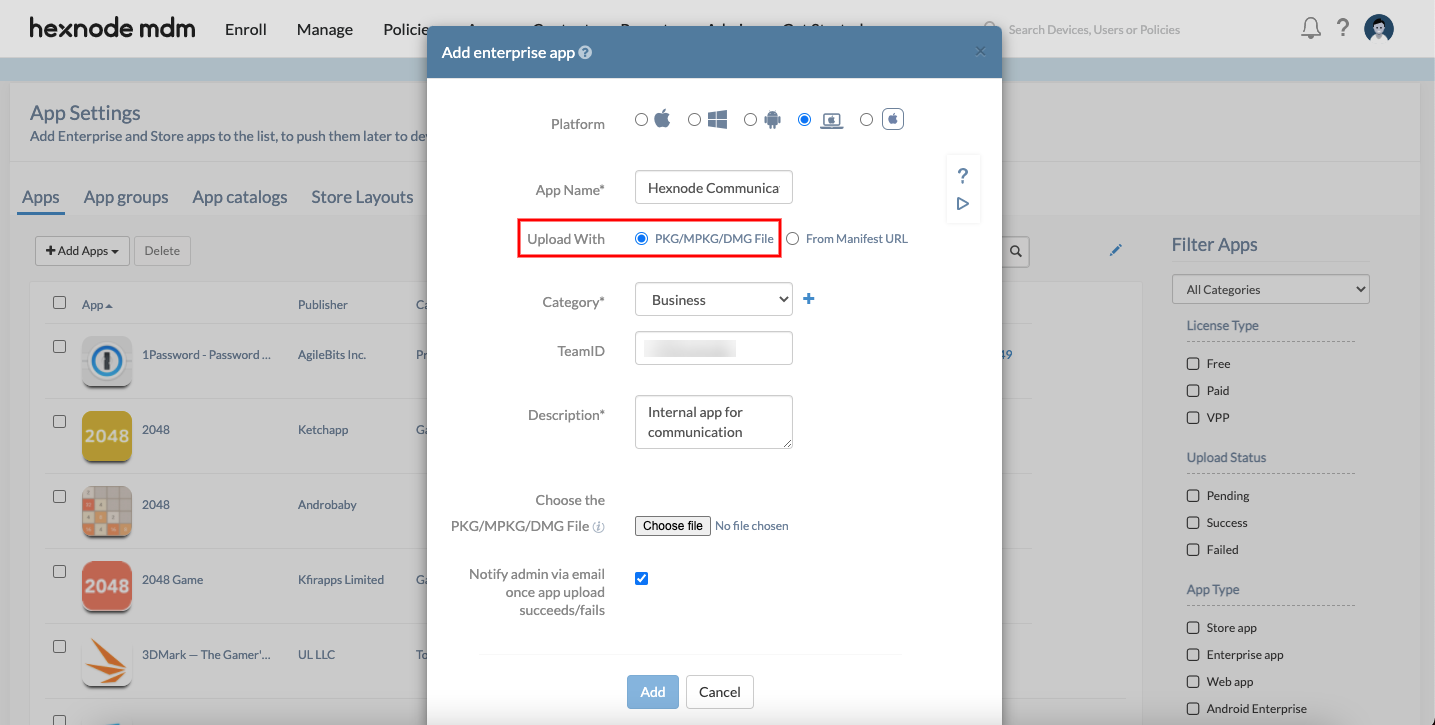The width and height of the screenshot is (1435, 725).
Task: Click the Kfirapps Limited publisher cell
Action: [x=341, y=580]
